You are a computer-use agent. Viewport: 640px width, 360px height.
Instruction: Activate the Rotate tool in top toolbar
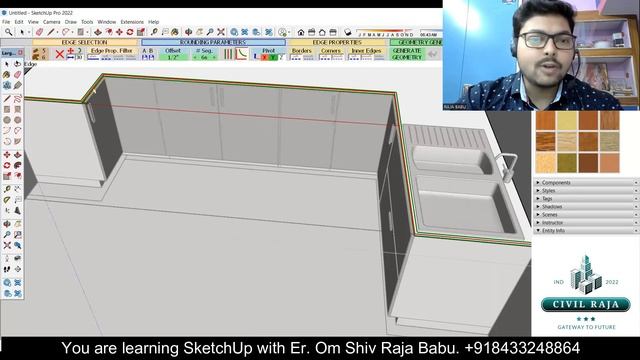(x=130, y=31)
